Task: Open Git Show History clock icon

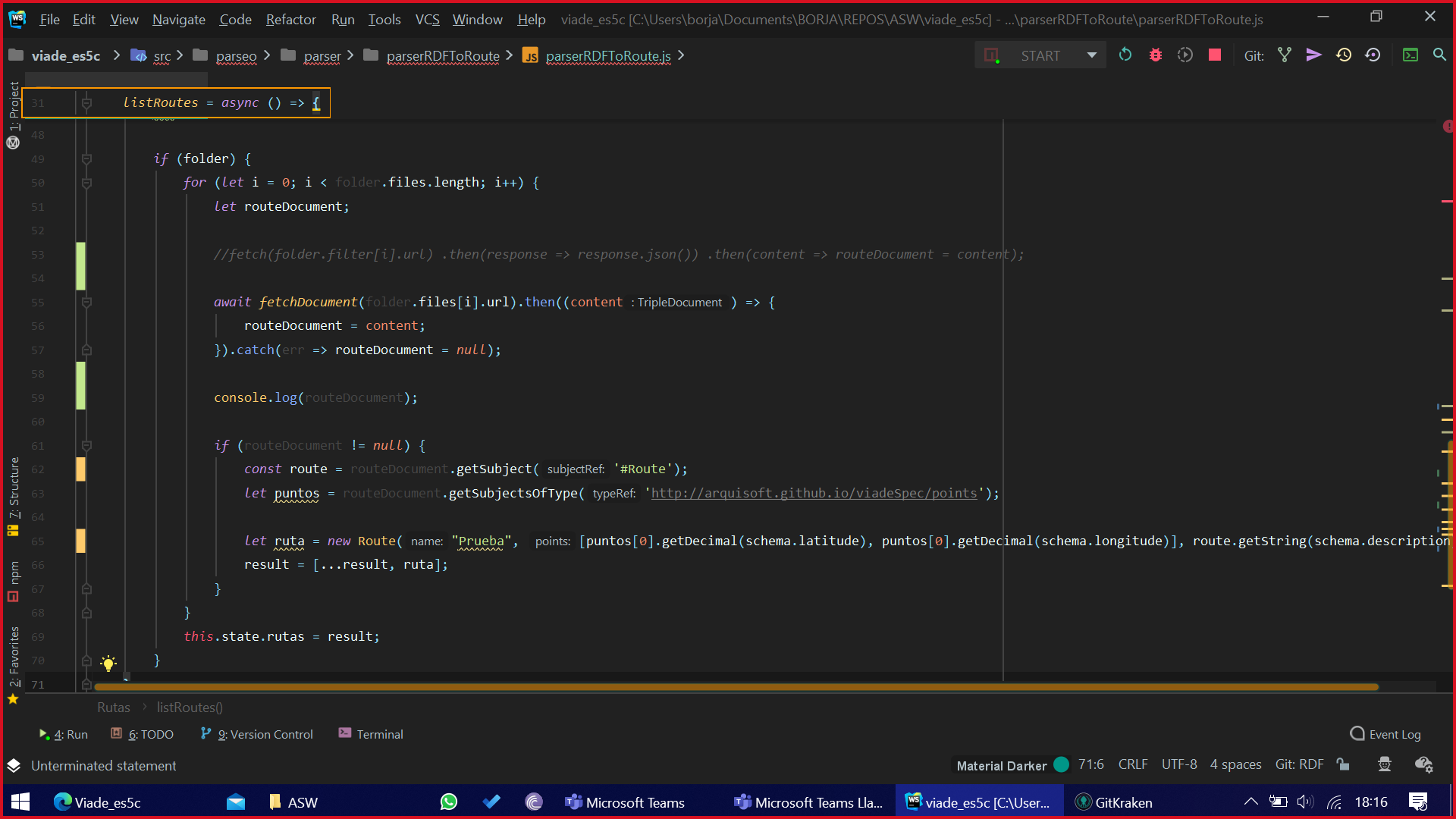Action: click(x=1344, y=55)
